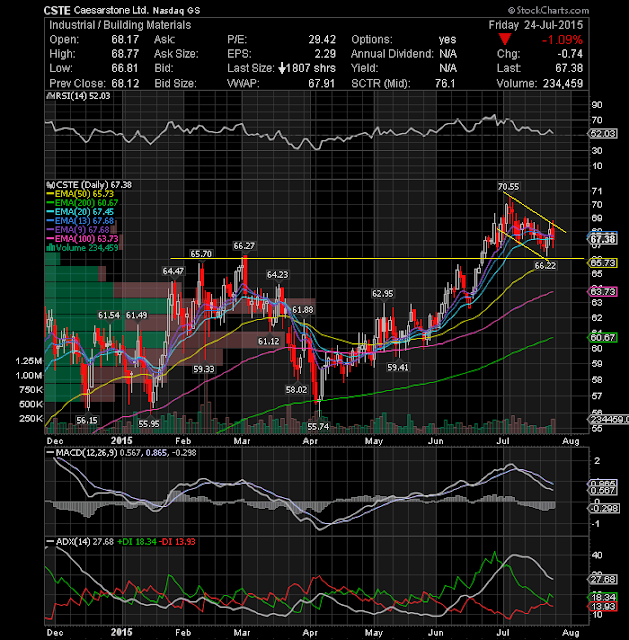Click the Nasdaq GS exchange label
Viewport: 629px width, 640px height.
tap(177, 11)
